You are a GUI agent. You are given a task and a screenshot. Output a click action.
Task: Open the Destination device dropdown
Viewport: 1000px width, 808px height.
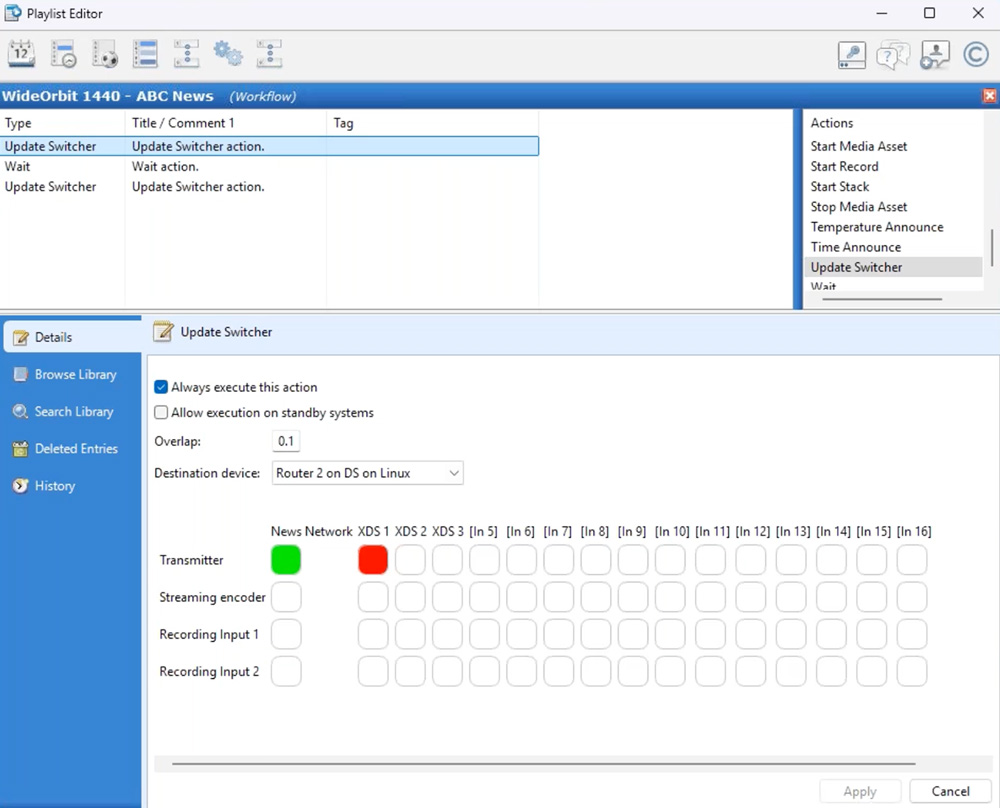click(x=368, y=473)
